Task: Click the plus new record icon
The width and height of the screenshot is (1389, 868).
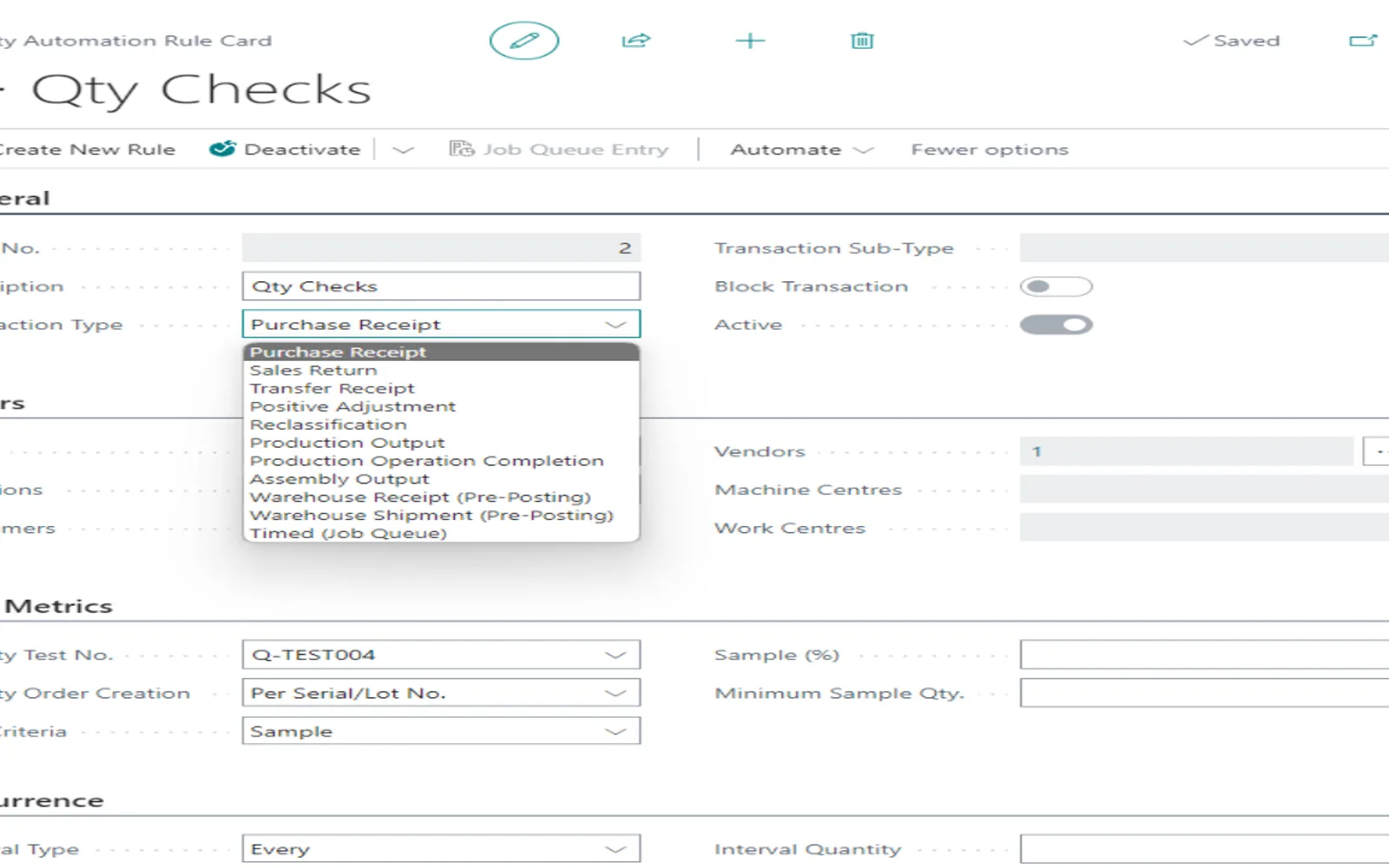Action: coord(750,41)
